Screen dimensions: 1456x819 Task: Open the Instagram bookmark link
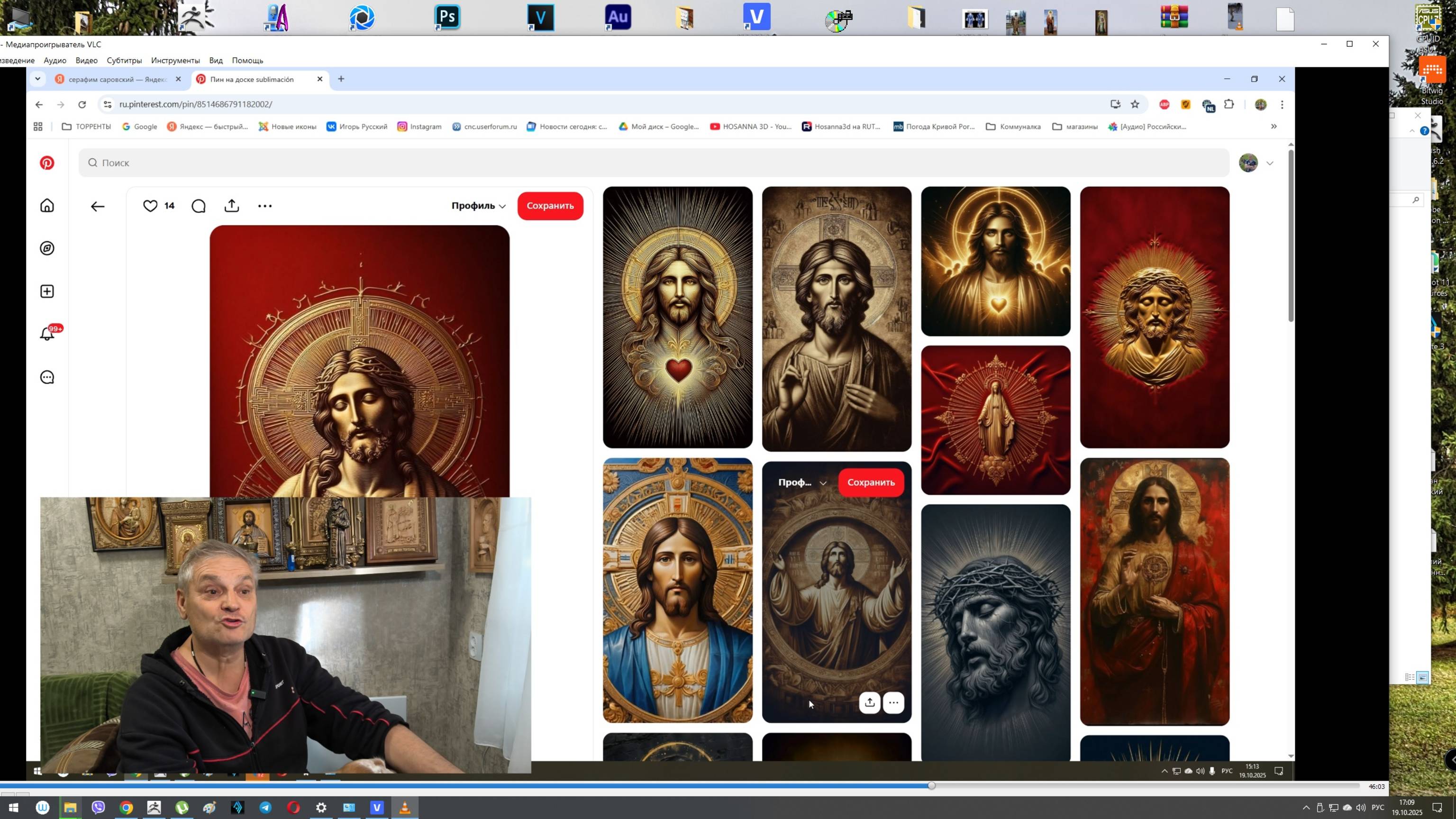pyautogui.click(x=419, y=127)
